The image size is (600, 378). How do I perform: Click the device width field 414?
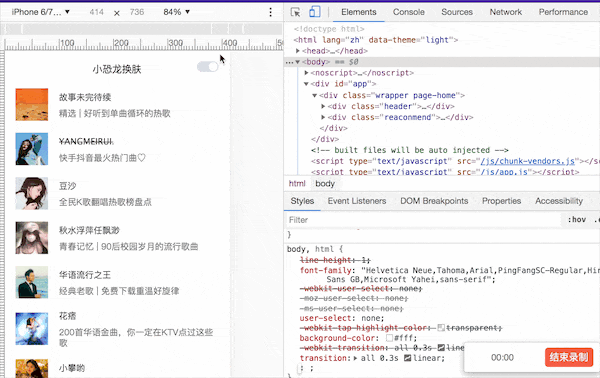pyautogui.click(x=97, y=12)
